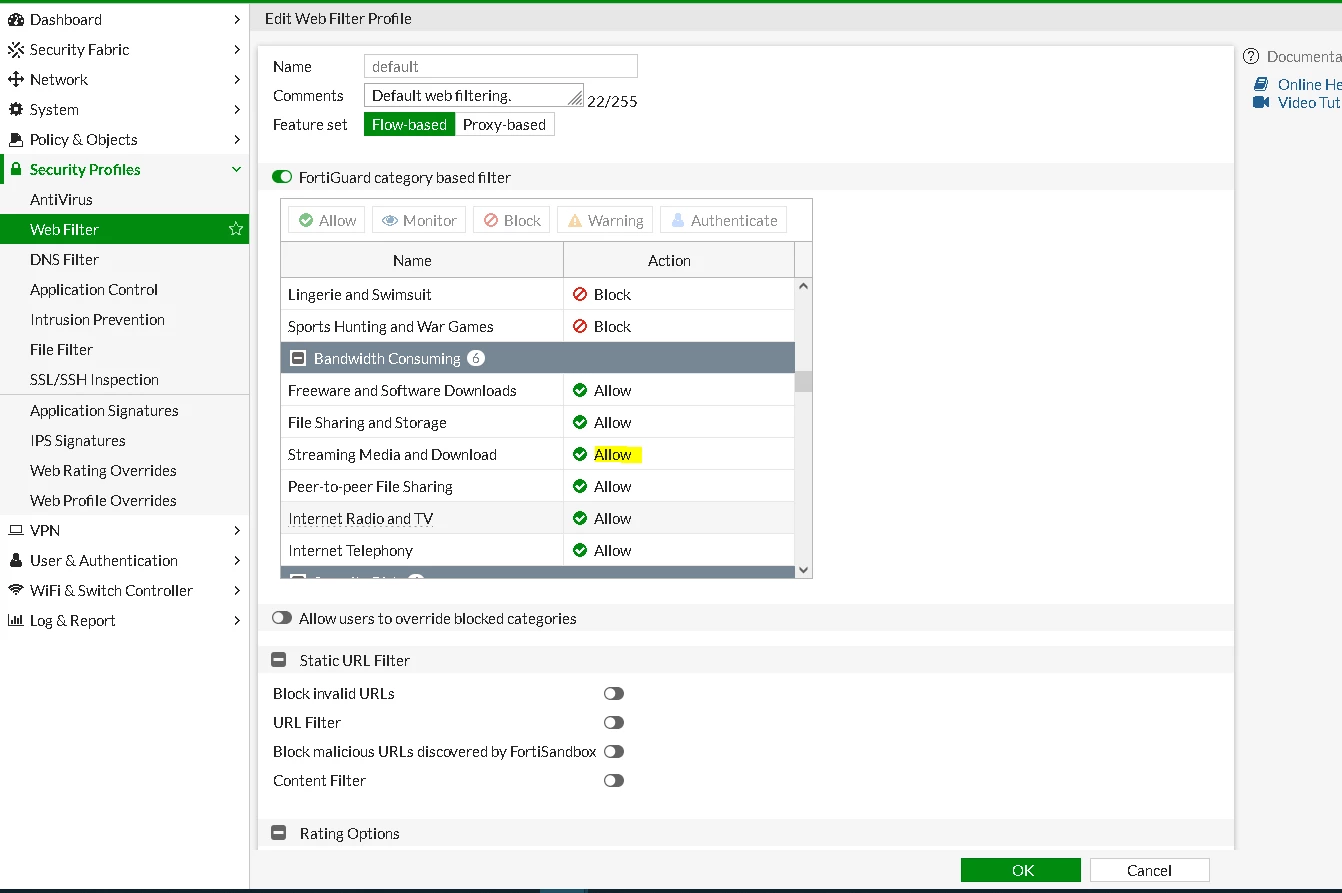The width and height of the screenshot is (1342, 893).
Task: Click the Security Fabric icon
Action: [x=15, y=49]
